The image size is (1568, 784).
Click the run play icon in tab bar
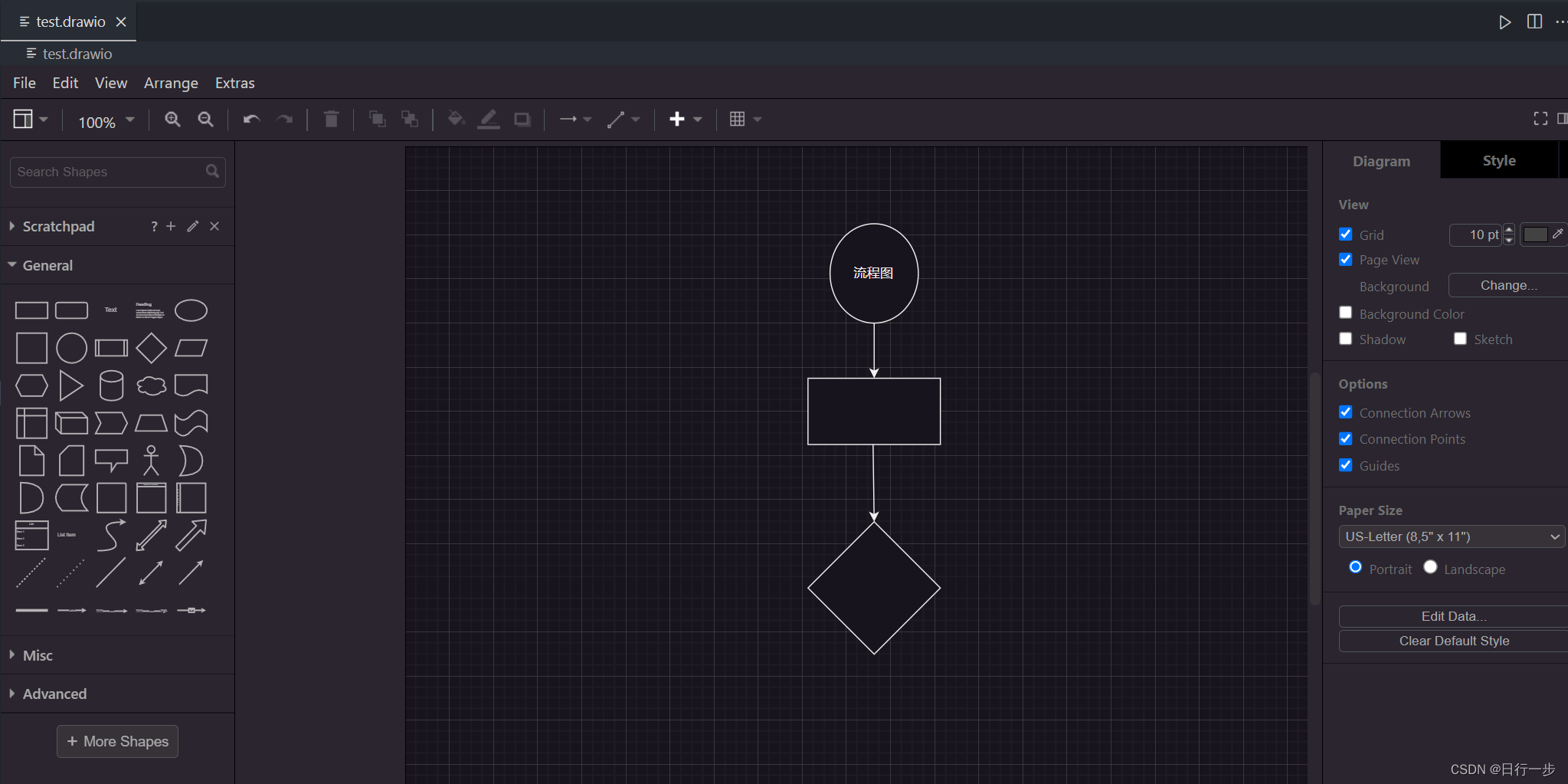click(x=1504, y=22)
